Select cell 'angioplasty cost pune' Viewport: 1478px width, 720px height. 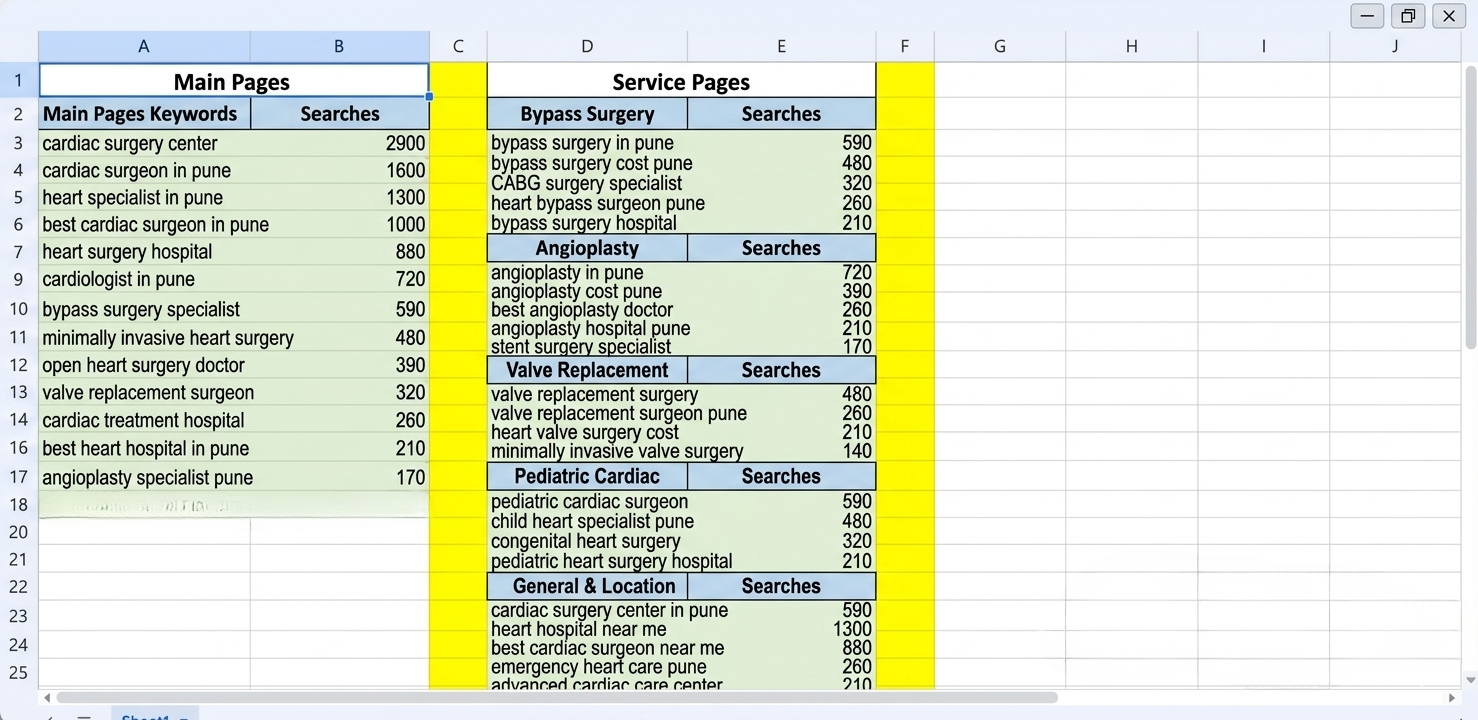(576, 291)
